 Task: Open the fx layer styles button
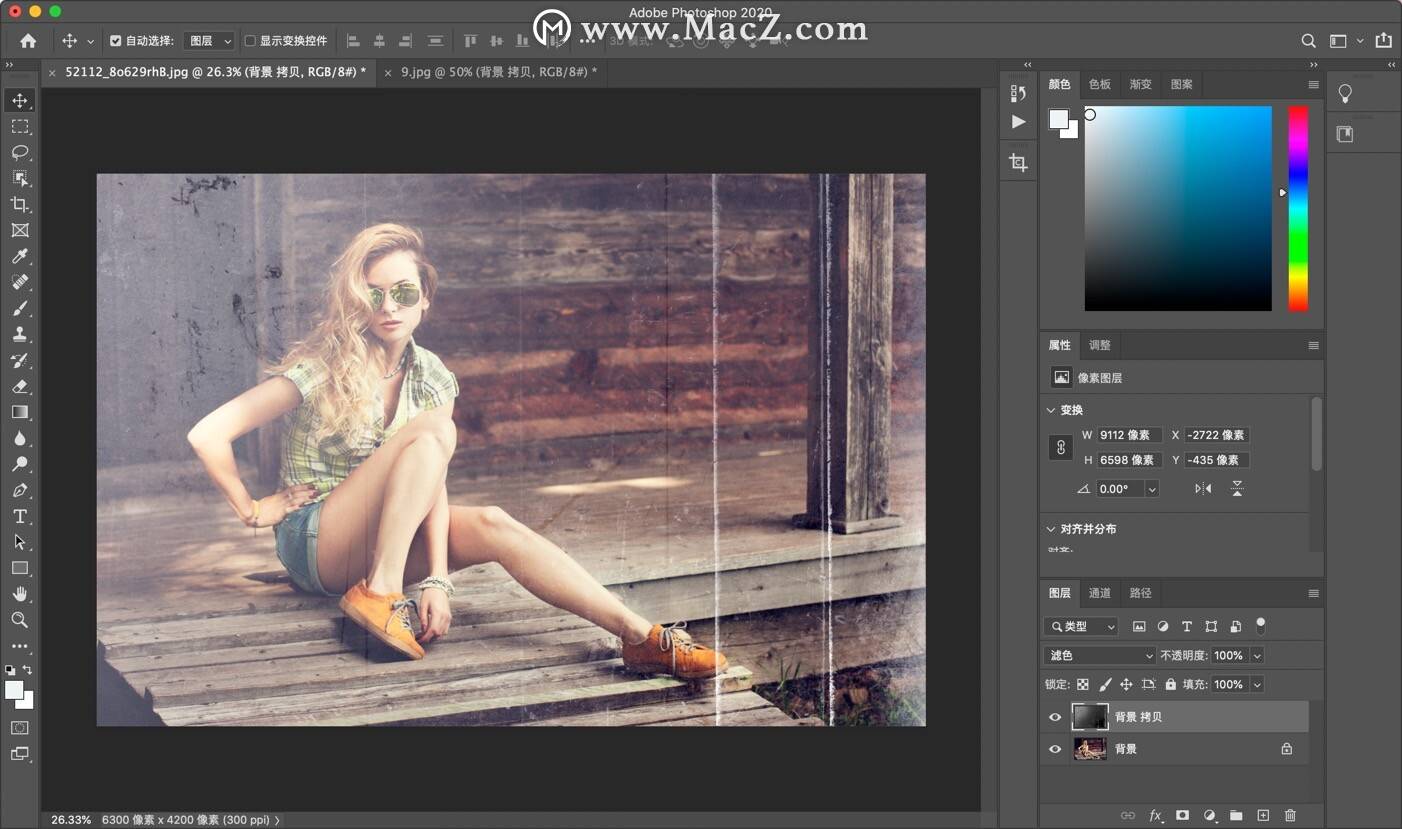tap(1155, 815)
